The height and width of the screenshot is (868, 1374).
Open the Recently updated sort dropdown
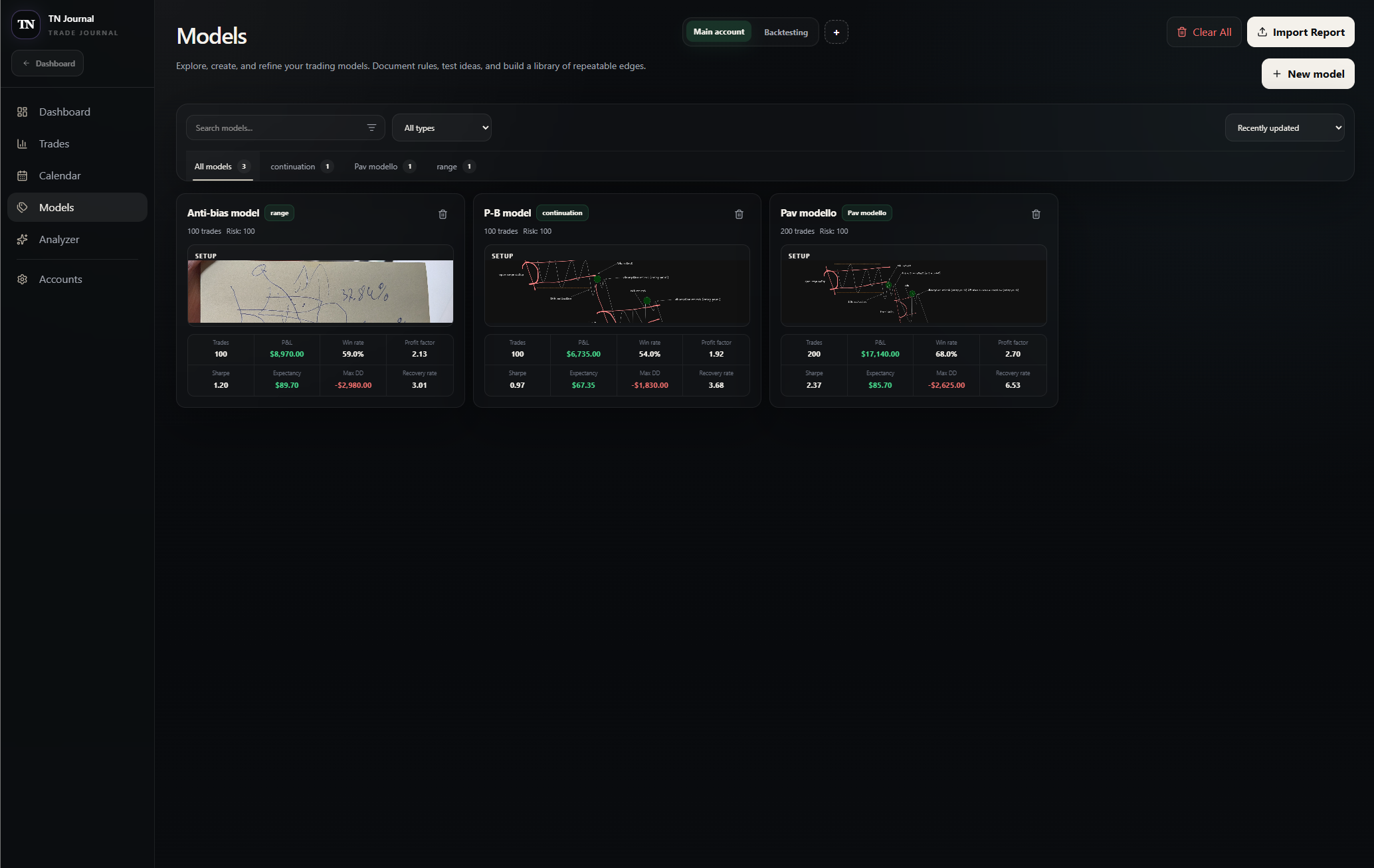point(1284,128)
